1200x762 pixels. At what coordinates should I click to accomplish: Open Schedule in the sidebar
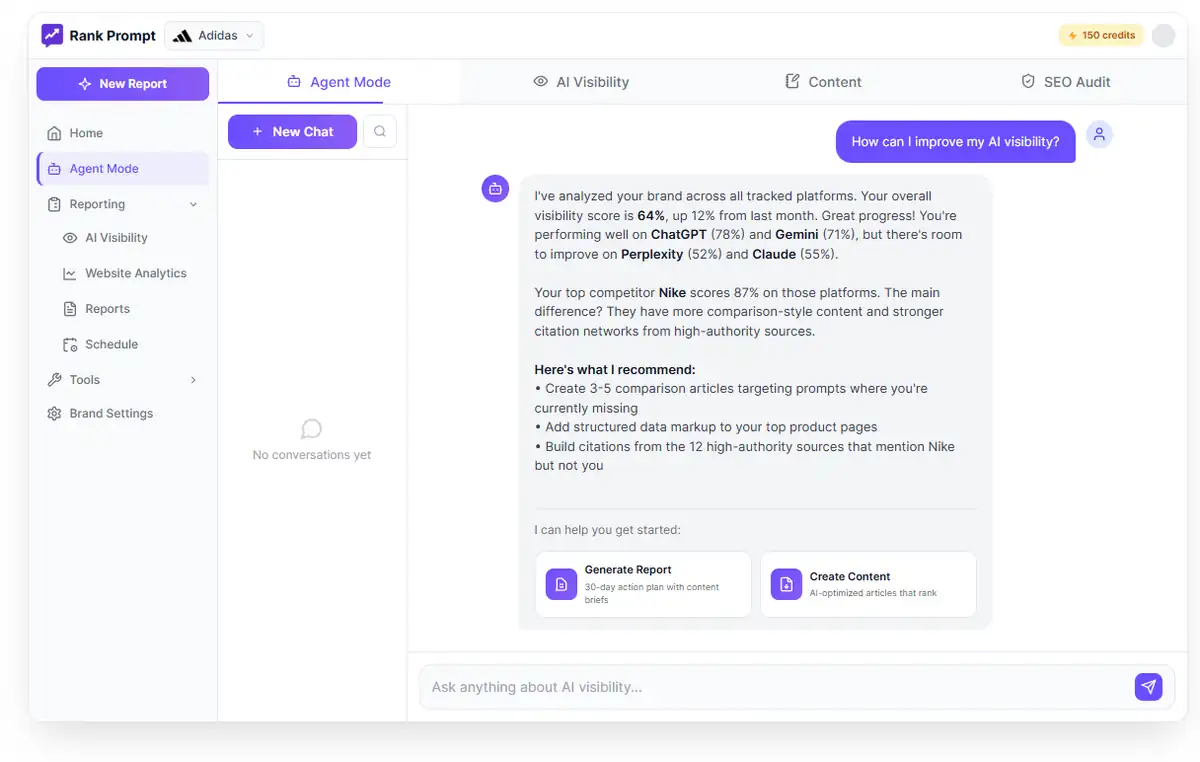coord(111,344)
